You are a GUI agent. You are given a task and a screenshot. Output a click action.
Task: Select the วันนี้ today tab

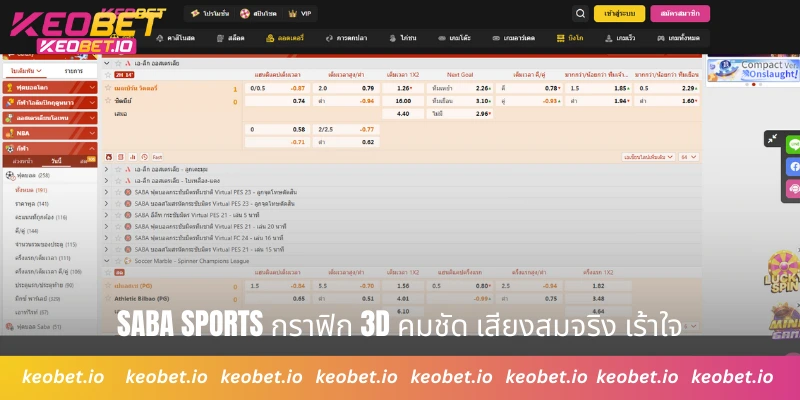tap(56, 161)
